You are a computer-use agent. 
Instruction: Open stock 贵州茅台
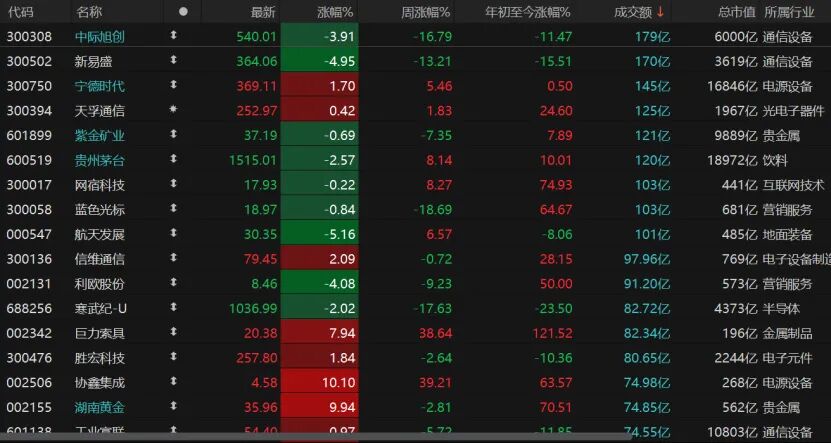click(100, 160)
